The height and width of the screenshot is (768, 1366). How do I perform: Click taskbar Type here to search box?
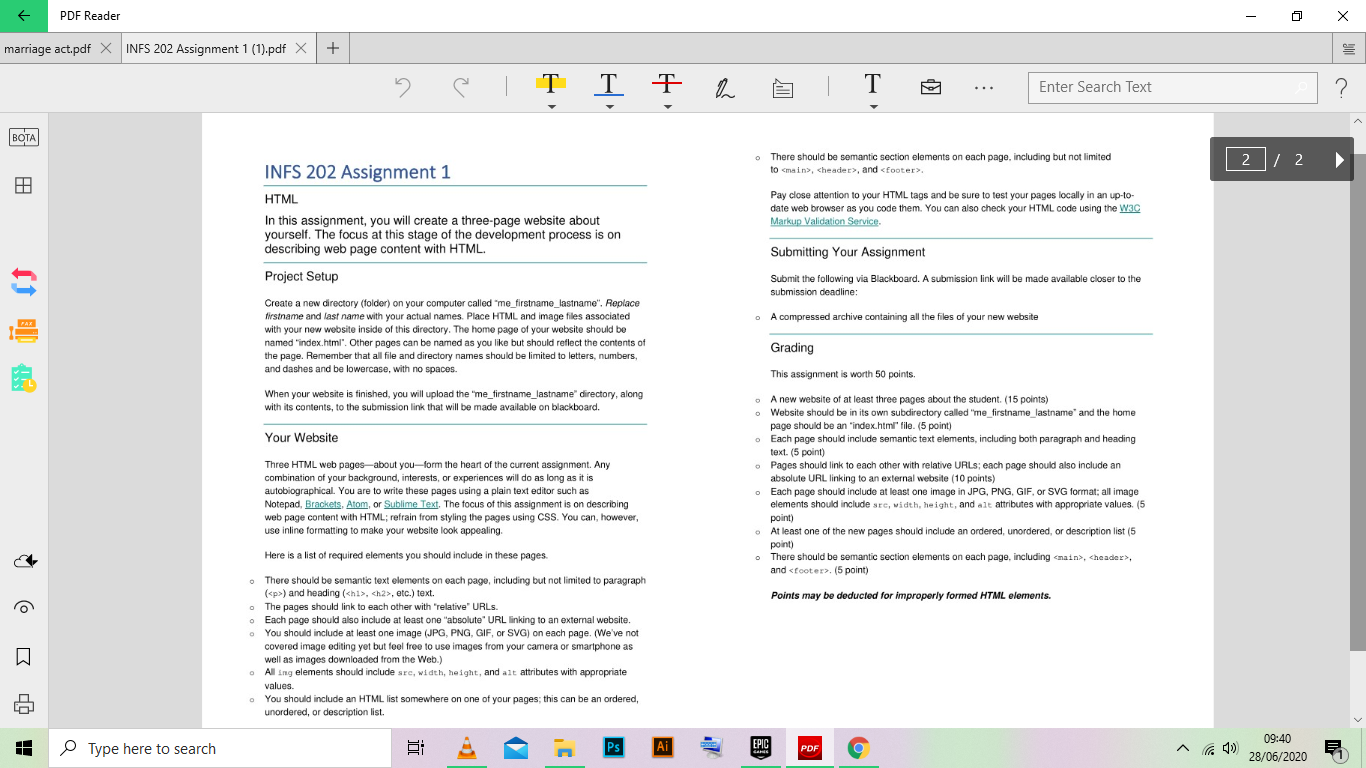click(x=220, y=748)
